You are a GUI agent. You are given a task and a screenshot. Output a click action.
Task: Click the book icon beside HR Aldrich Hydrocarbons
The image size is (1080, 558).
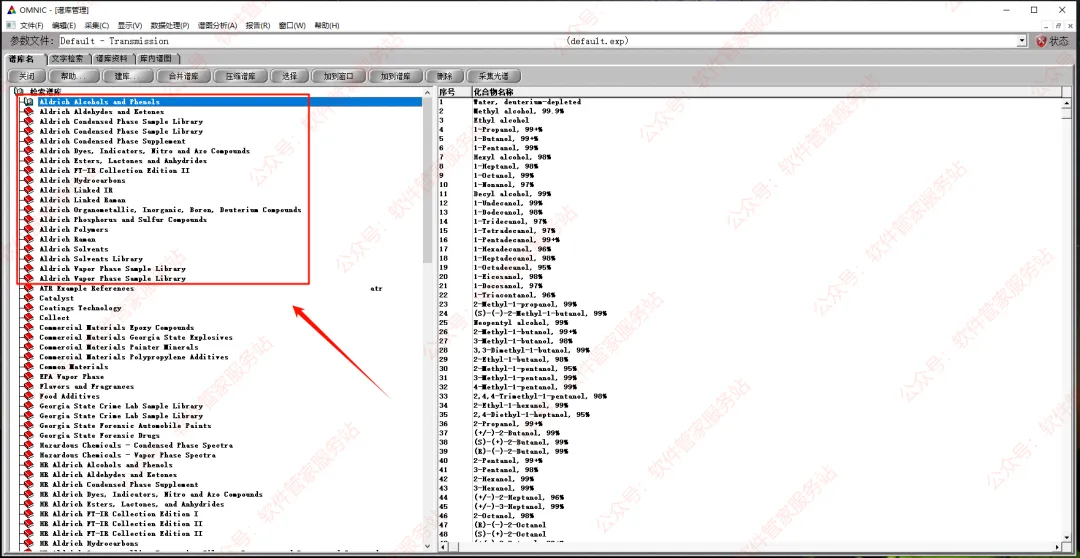[28, 544]
